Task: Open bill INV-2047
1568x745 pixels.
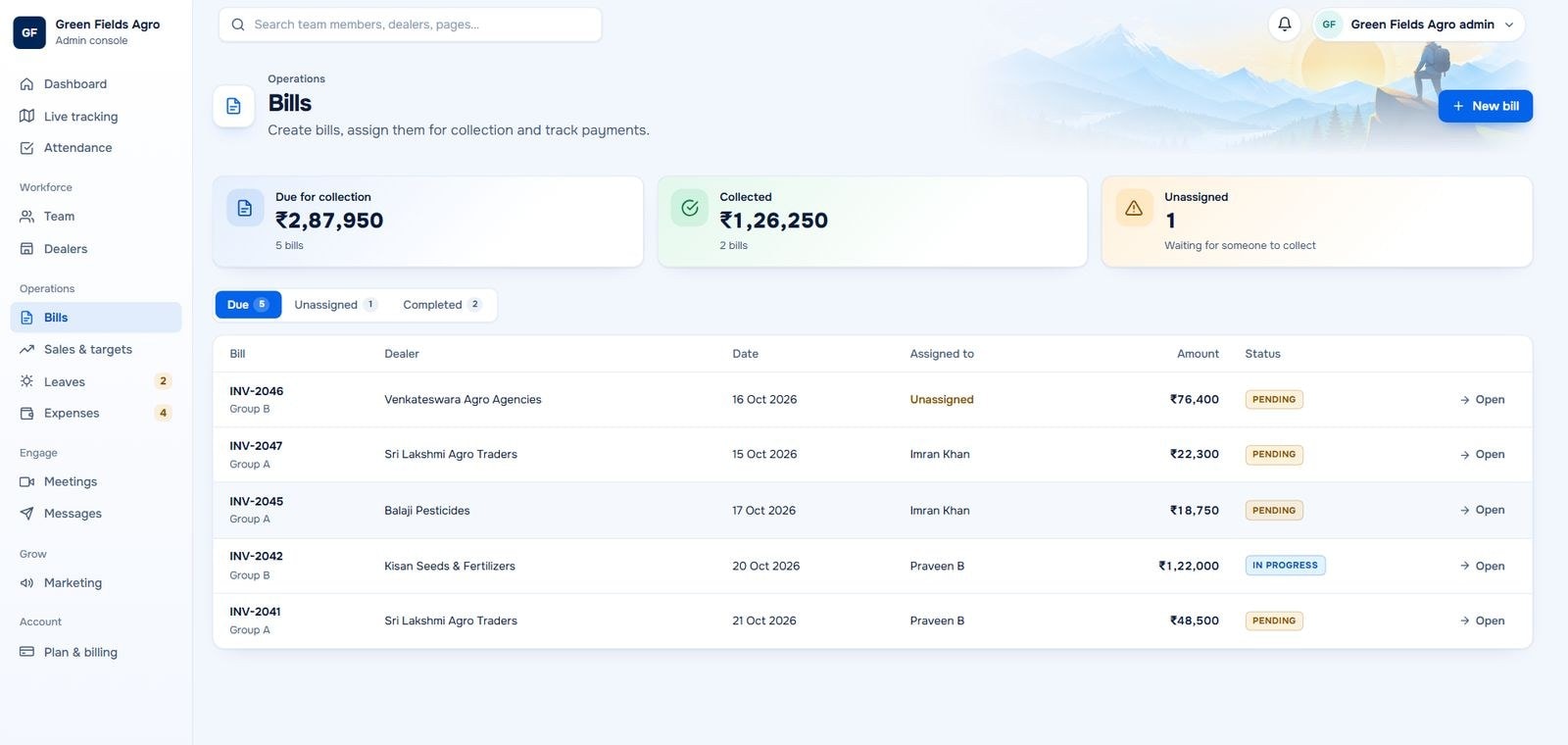Action: tap(1482, 455)
